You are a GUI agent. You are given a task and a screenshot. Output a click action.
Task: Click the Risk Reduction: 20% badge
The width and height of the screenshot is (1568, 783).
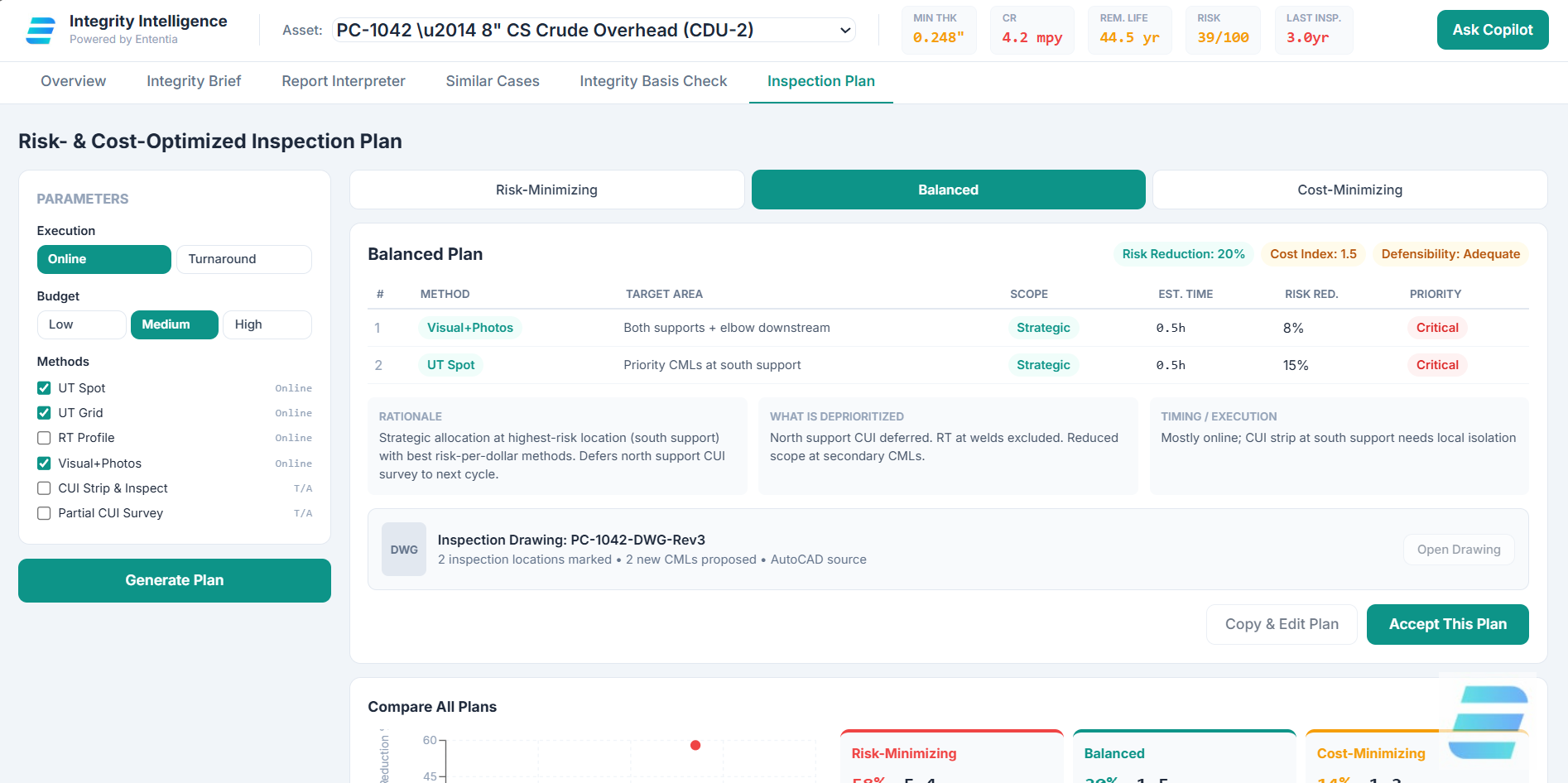pyautogui.click(x=1184, y=254)
